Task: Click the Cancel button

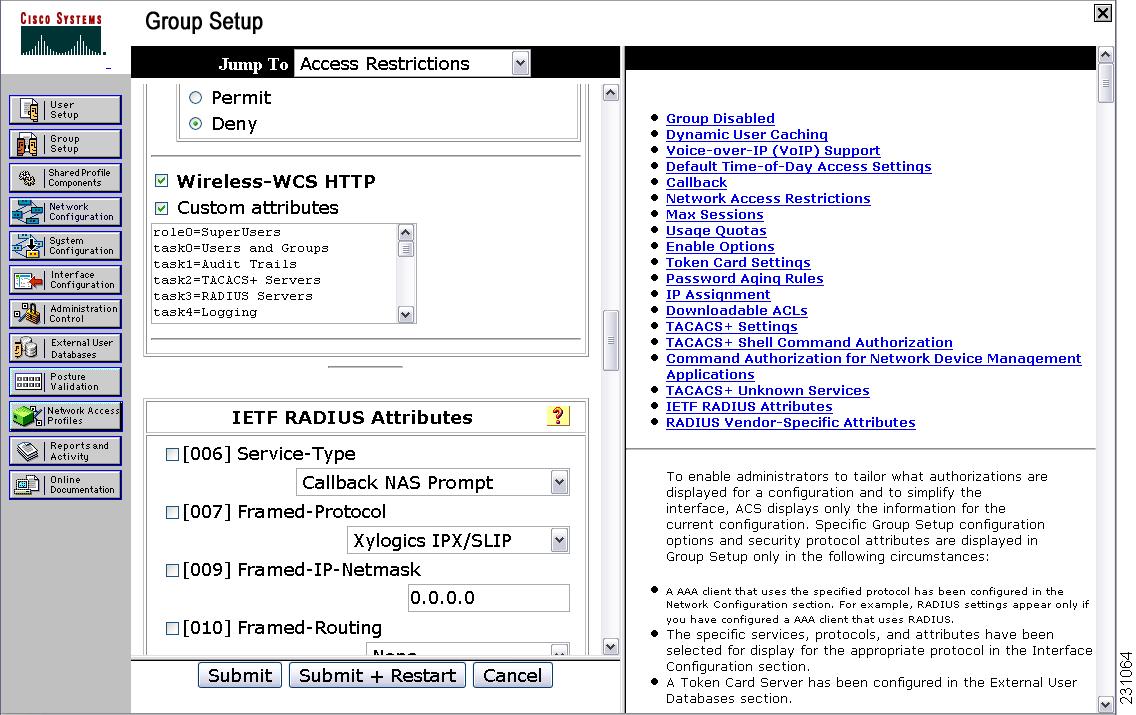Action: (512, 675)
